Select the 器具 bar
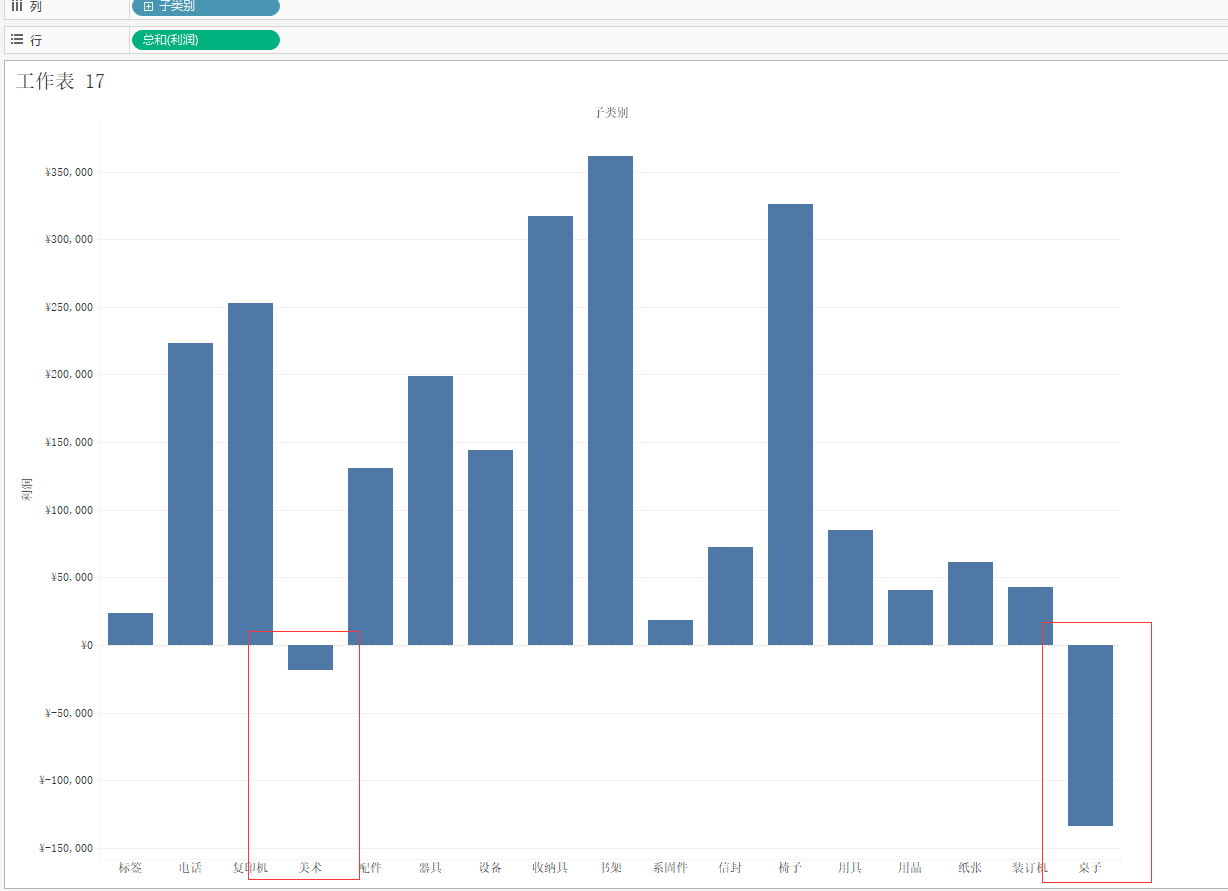This screenshot has height=891, width=1228. click(430, 510)
